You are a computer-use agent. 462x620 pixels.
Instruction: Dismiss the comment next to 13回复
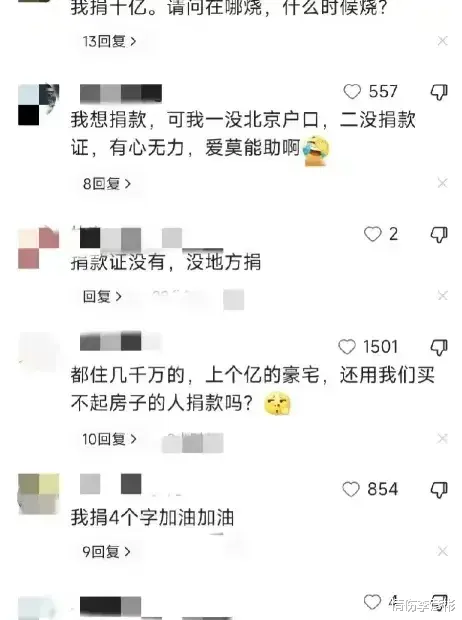(x=442, y=41)
